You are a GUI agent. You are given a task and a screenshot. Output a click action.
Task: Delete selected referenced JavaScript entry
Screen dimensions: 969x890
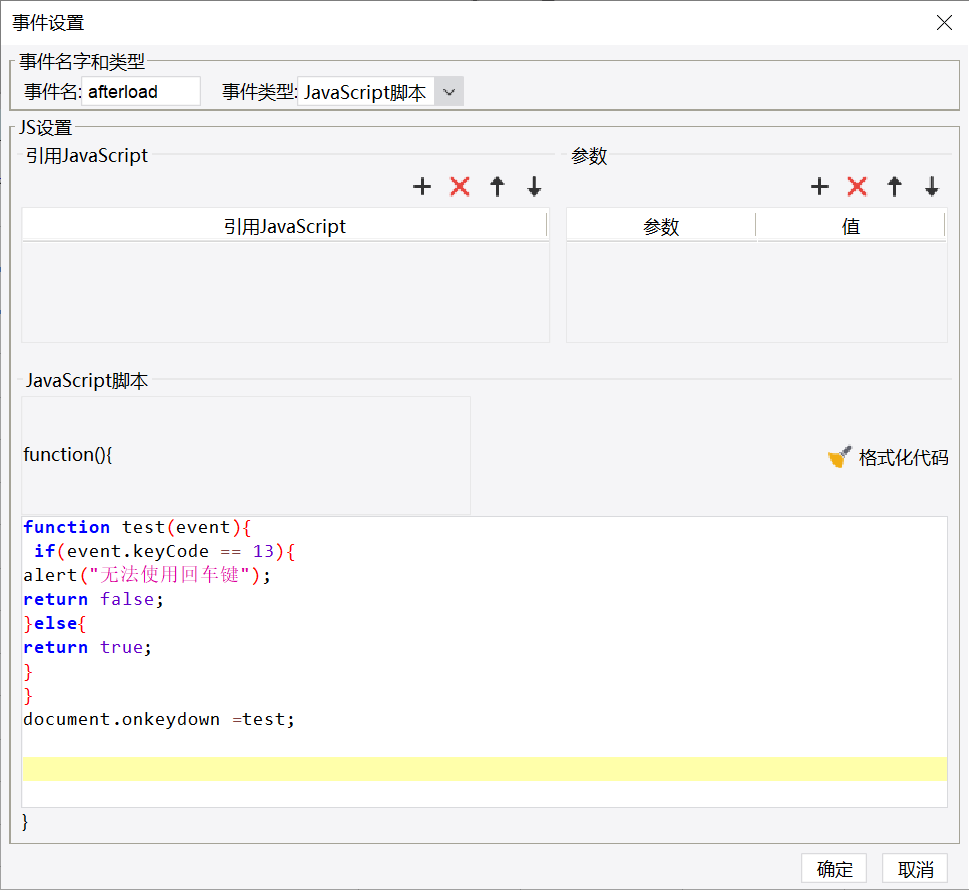tap(460, 186)
